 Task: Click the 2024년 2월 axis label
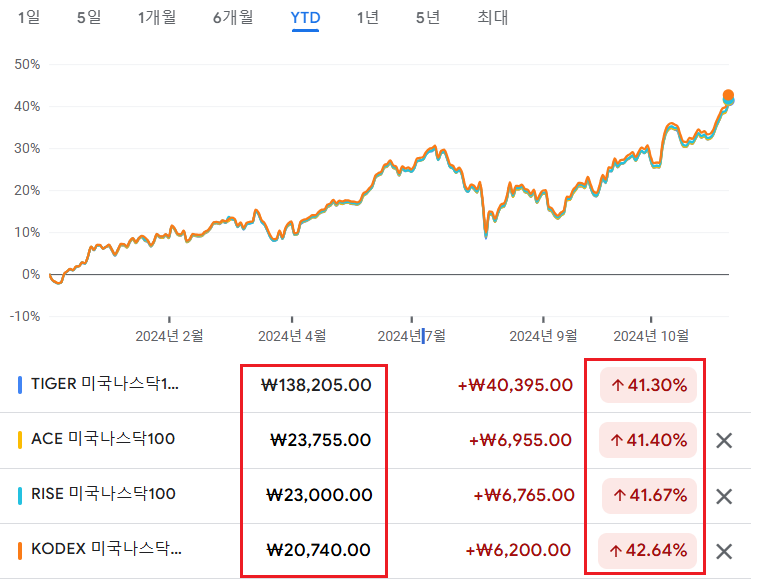169,336
